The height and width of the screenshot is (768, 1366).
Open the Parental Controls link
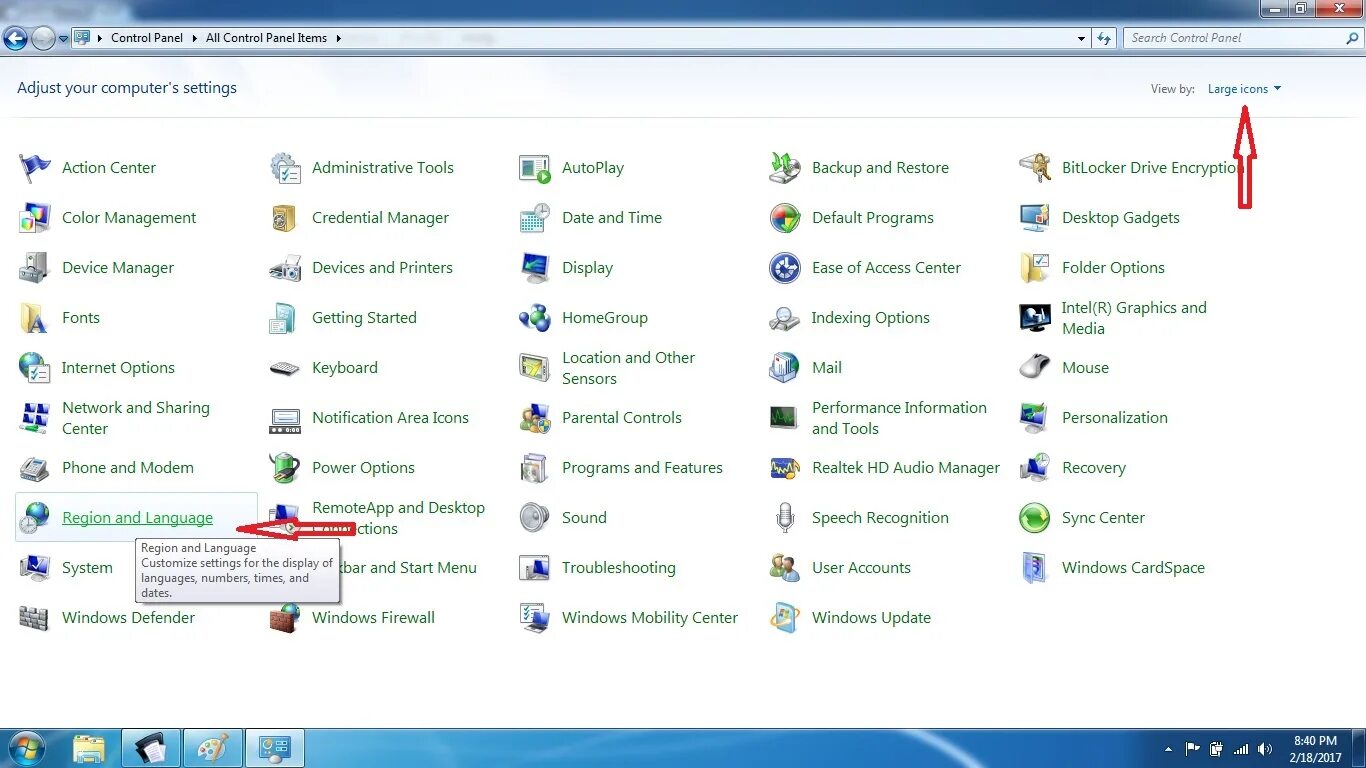pyautogui.click(x=622, y=418)
